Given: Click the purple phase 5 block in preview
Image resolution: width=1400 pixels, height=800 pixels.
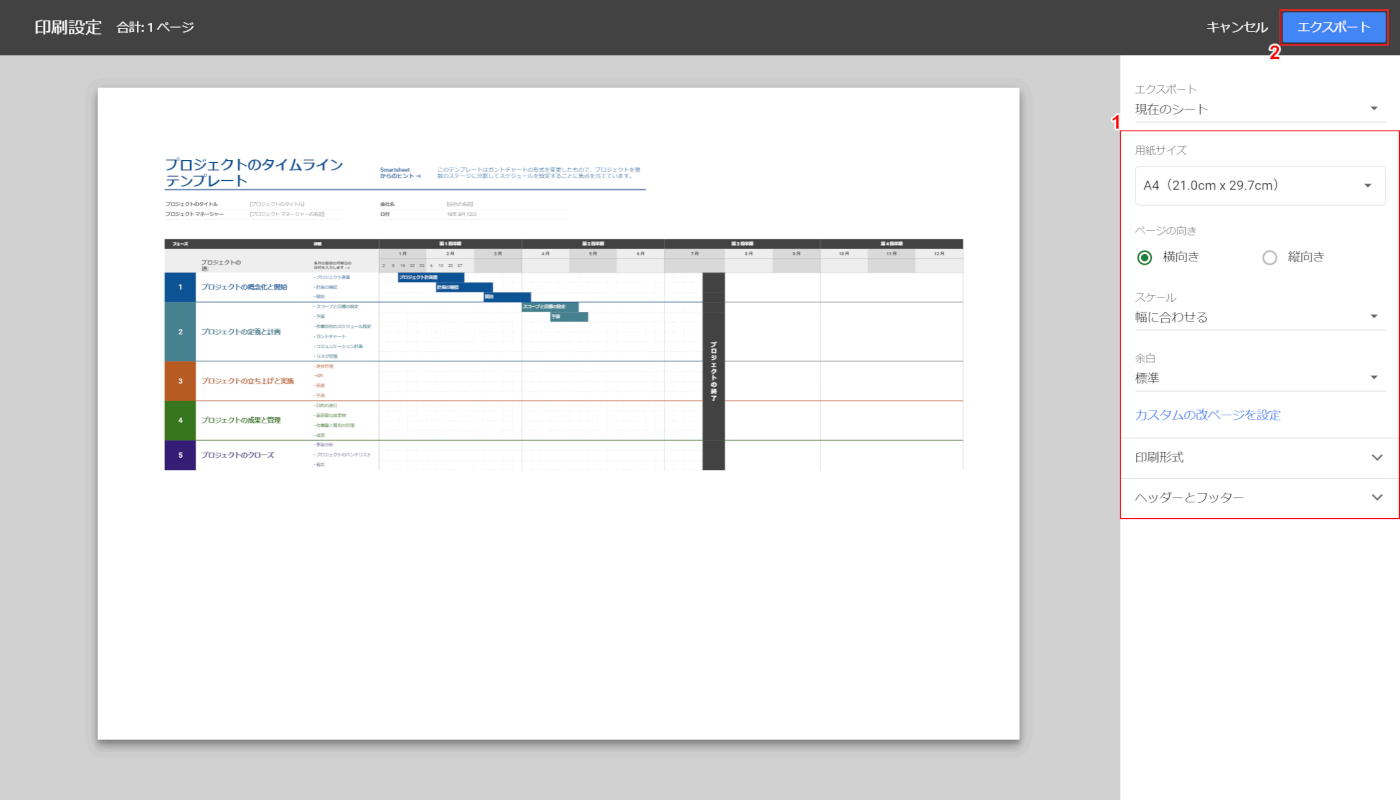Looking at the screenshot, I should (x=180, y=455).
